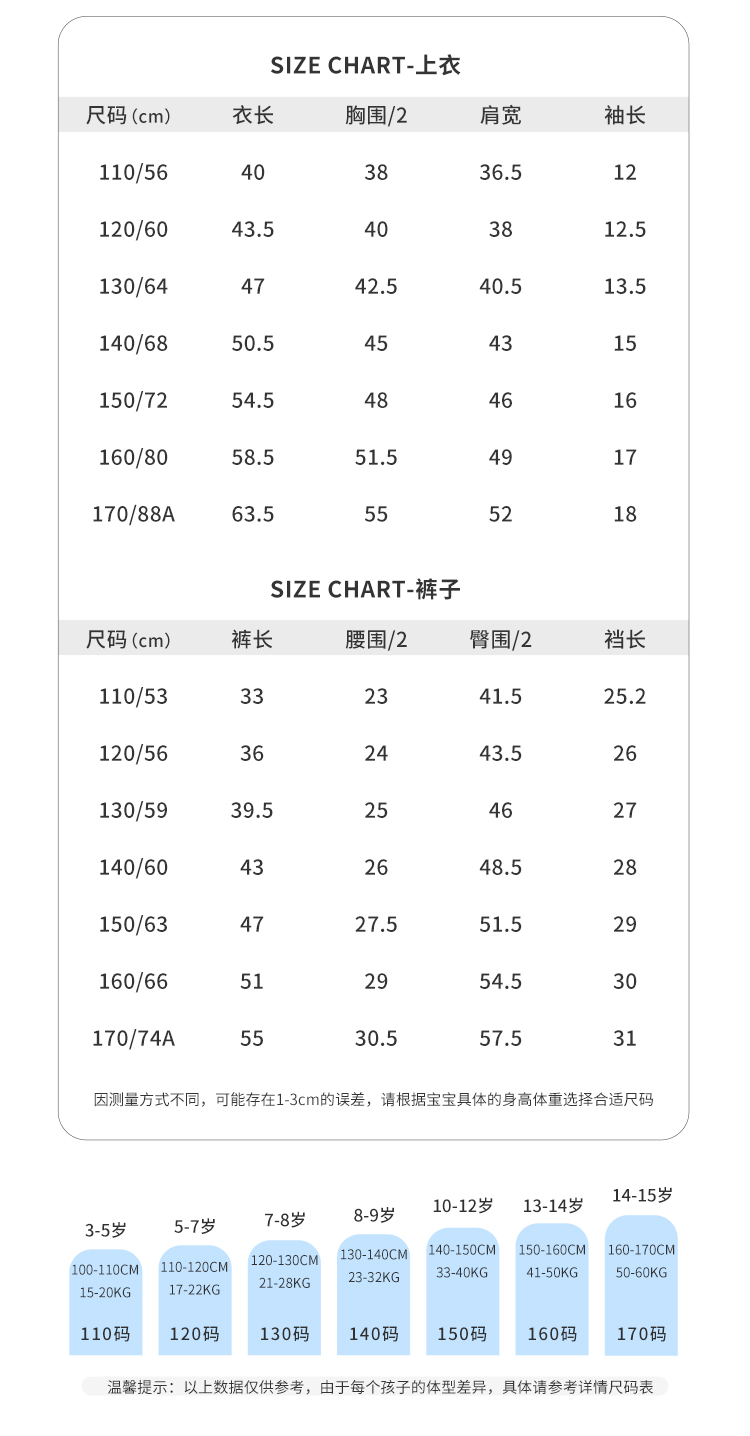
Task: Click the 腰围/2 column header
Action: [376, 639]
